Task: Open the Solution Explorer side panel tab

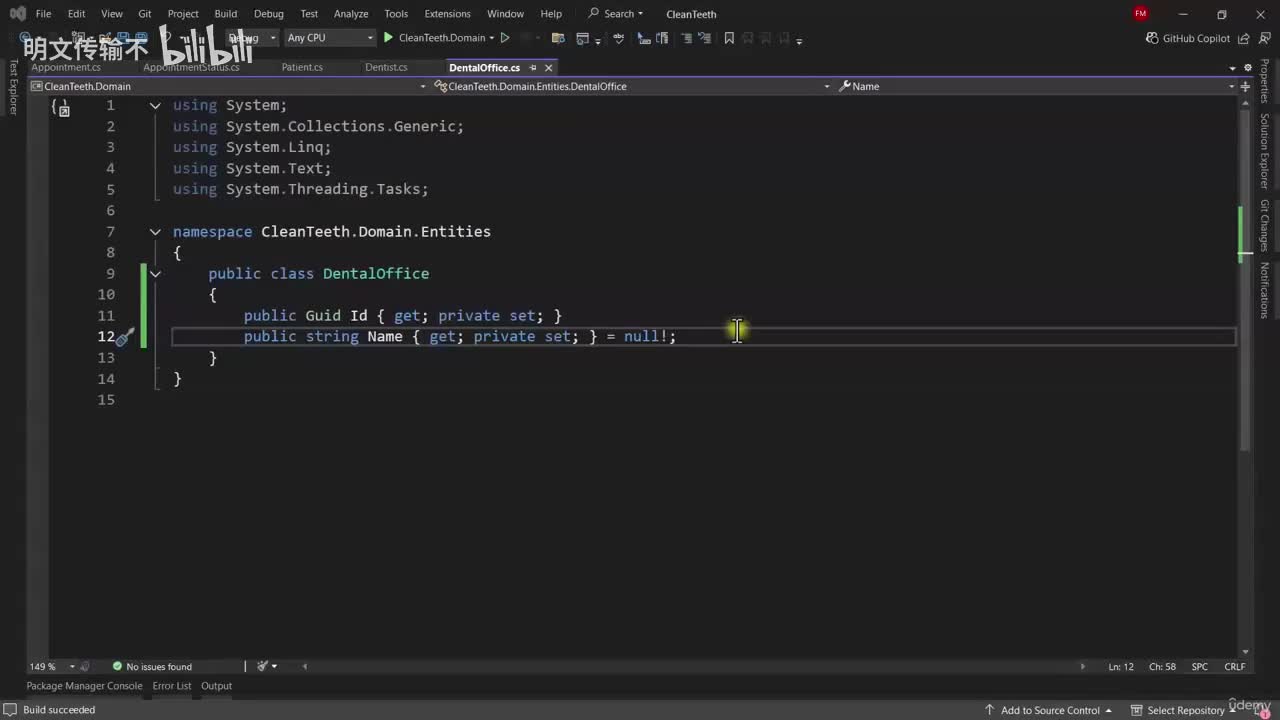Action: (1265, 150)
